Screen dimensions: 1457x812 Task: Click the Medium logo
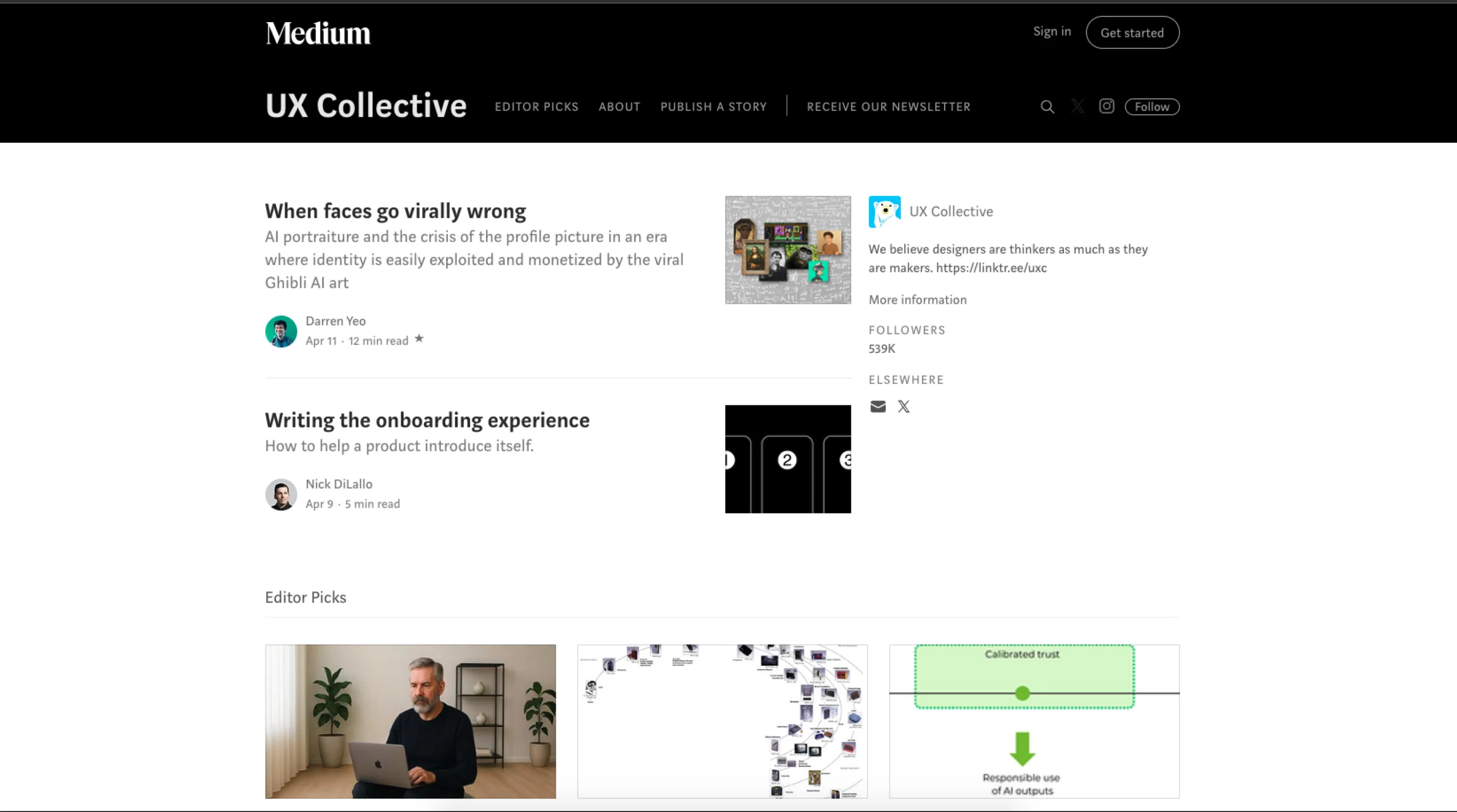318,33
